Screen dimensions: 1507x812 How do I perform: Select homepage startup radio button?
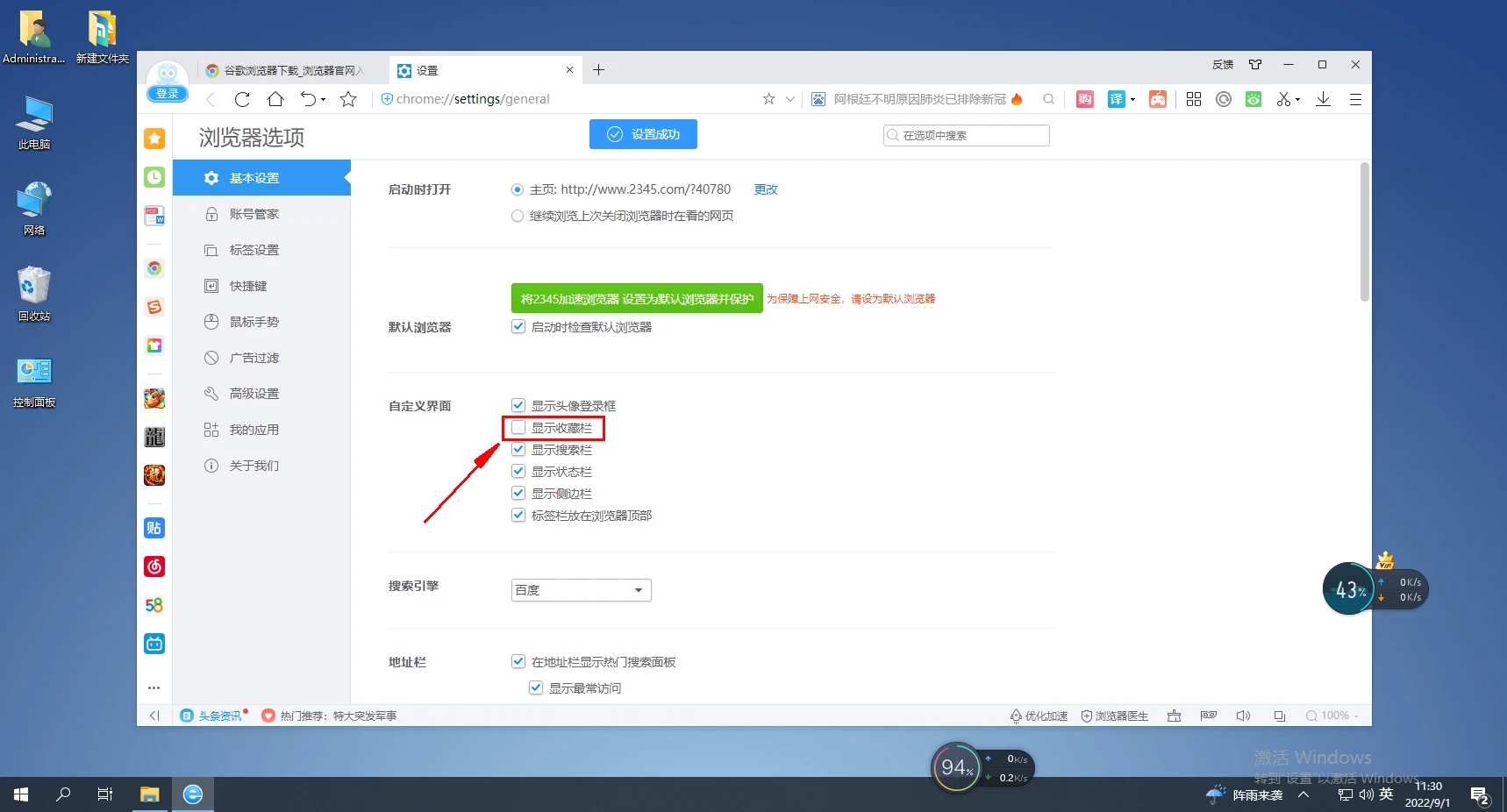coord(518,189)
